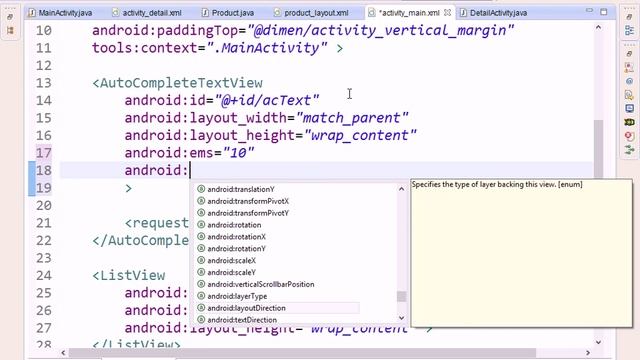This screenshot has width=640, height=360.
Task: Switch to the DetailActivity.java tab
Action: tap(493, 13)
